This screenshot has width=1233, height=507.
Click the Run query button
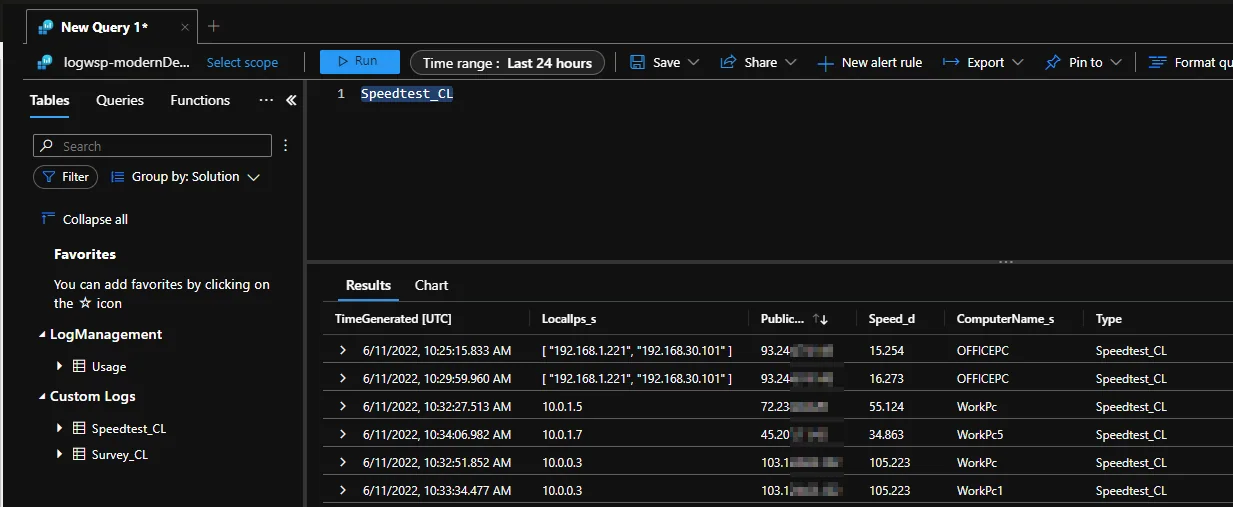click(359, 62)
